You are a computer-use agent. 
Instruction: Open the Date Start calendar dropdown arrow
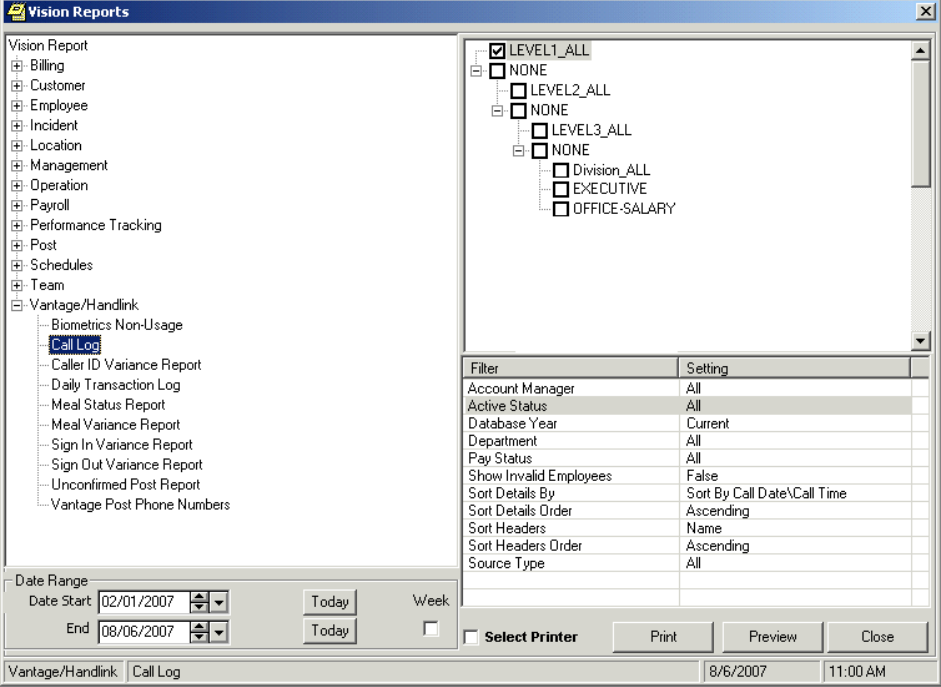(x=219, y=601)
